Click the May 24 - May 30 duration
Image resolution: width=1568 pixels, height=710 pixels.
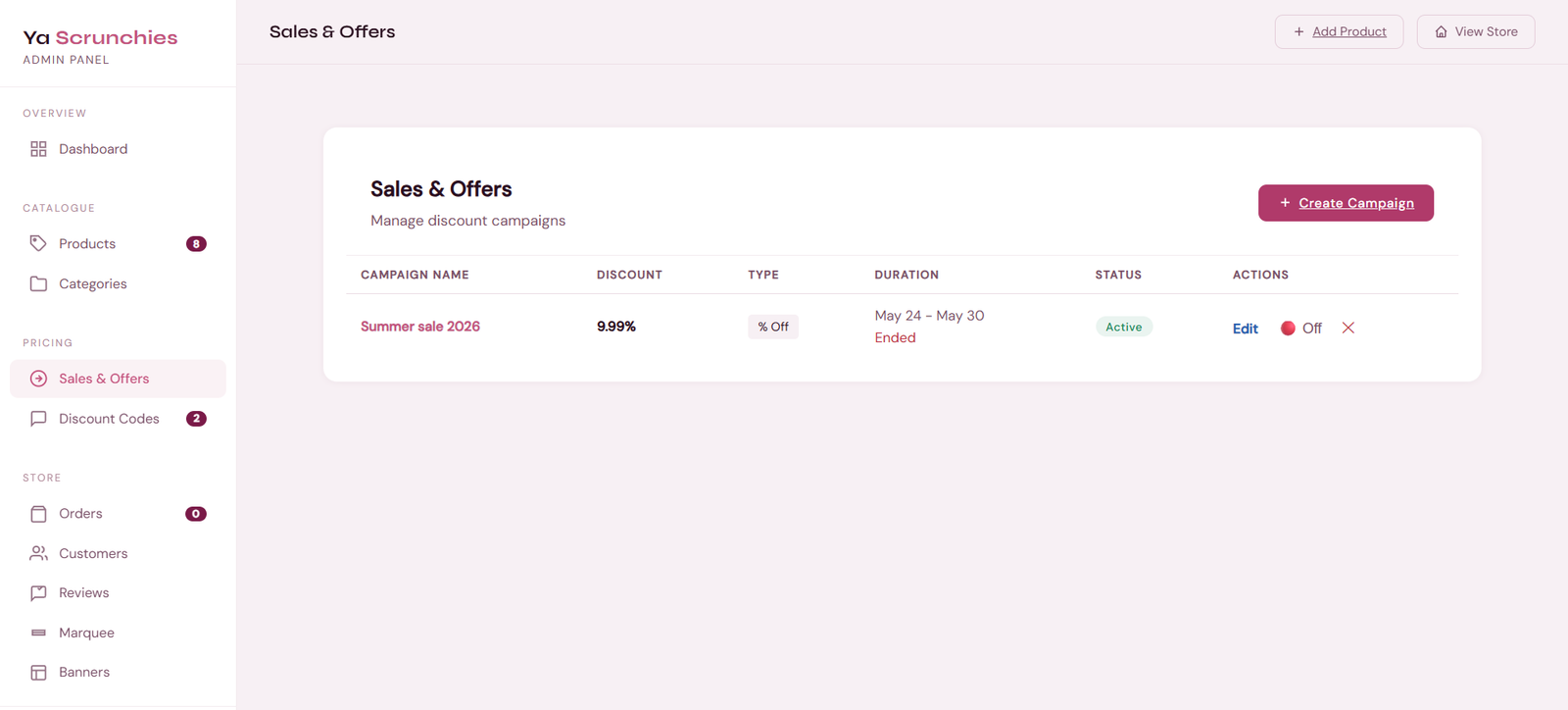[x=929, y=316]
